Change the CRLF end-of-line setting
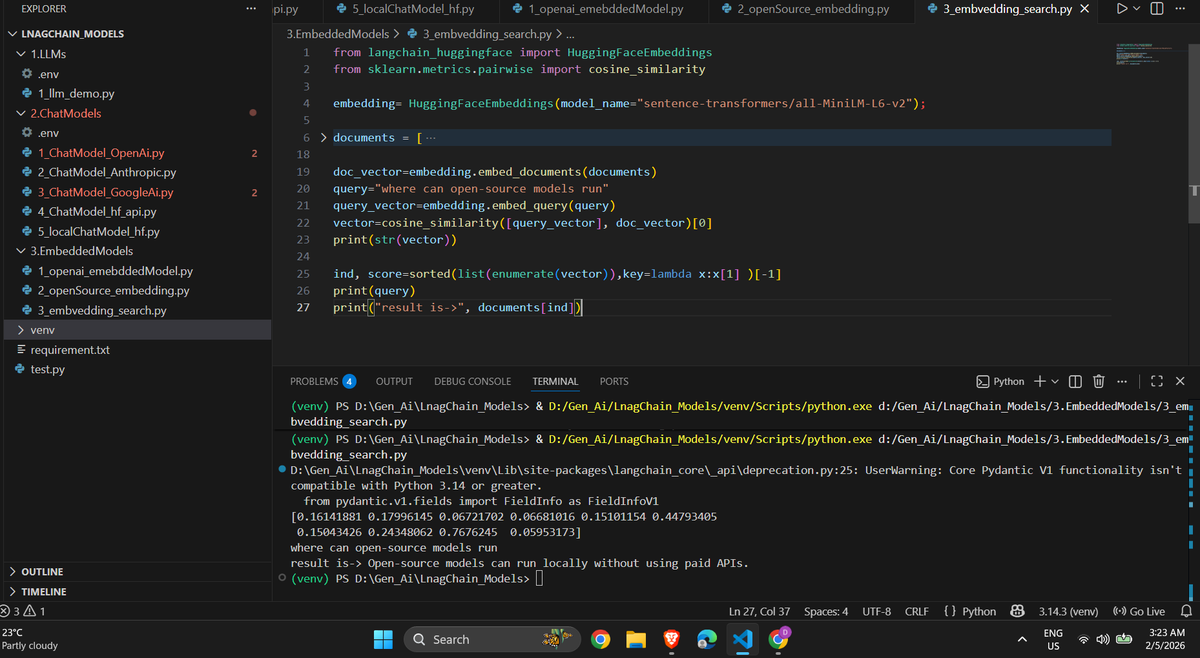This screenshot has height=658, width=1200. [917, 611]
